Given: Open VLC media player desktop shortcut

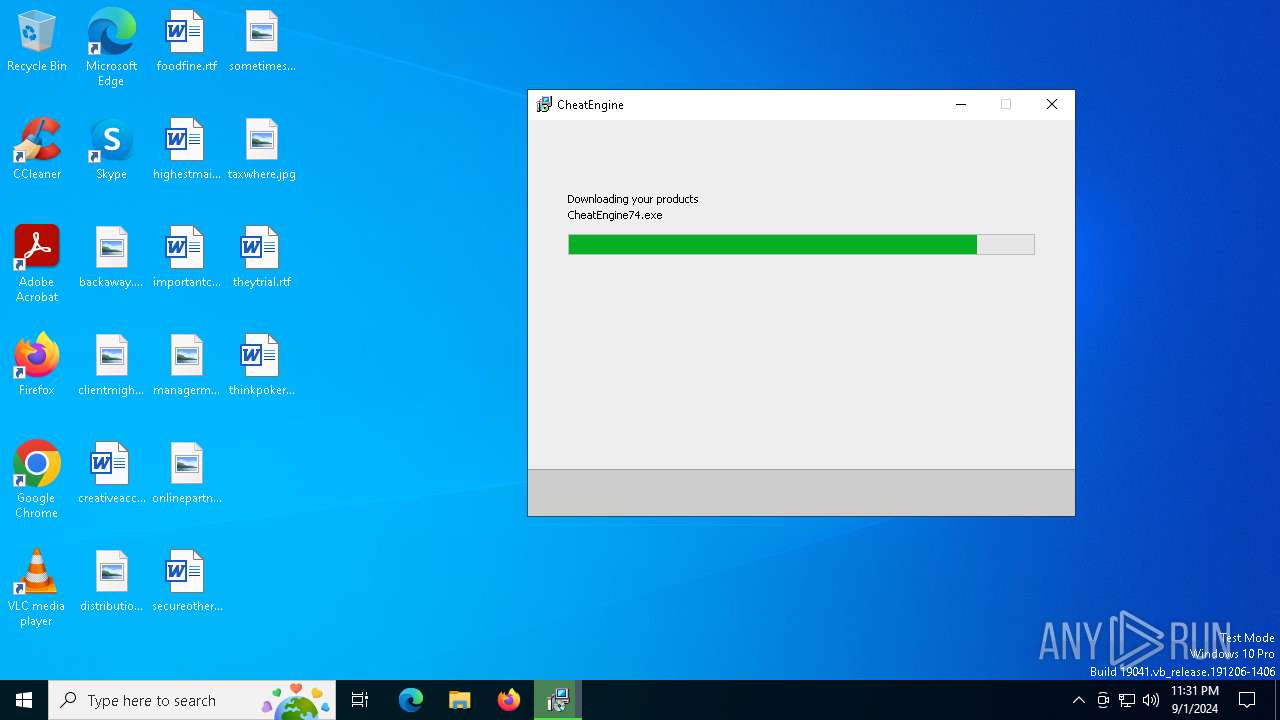Looking at the screenshot, I should (x=37, y=588).
